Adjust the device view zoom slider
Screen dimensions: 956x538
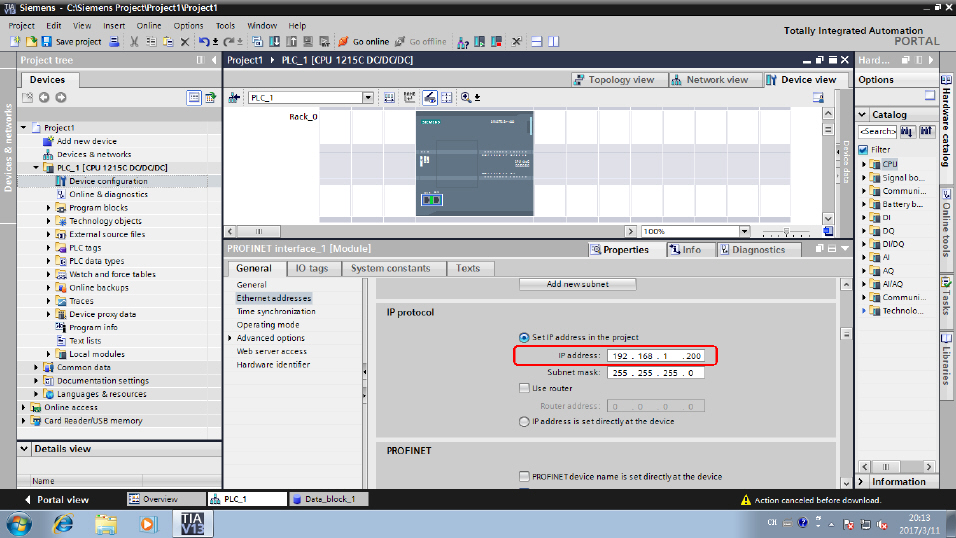786,232
